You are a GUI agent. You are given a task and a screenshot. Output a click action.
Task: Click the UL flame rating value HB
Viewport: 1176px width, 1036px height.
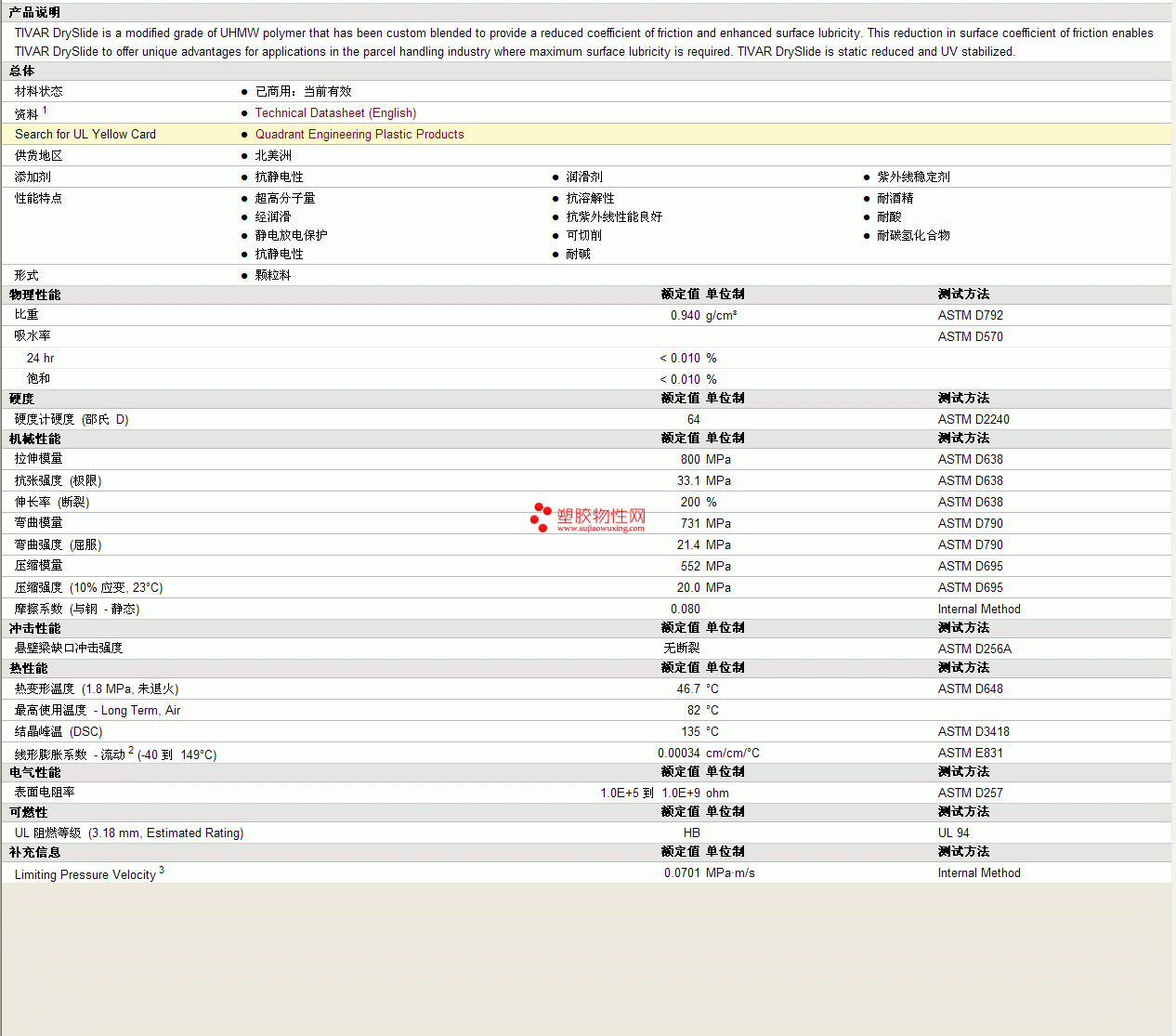692,833
